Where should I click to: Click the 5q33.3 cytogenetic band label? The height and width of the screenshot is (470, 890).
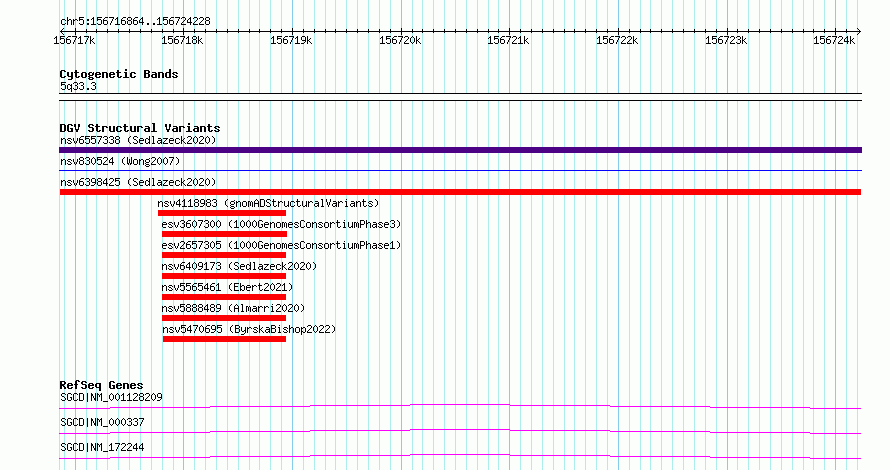pos(78,86)
